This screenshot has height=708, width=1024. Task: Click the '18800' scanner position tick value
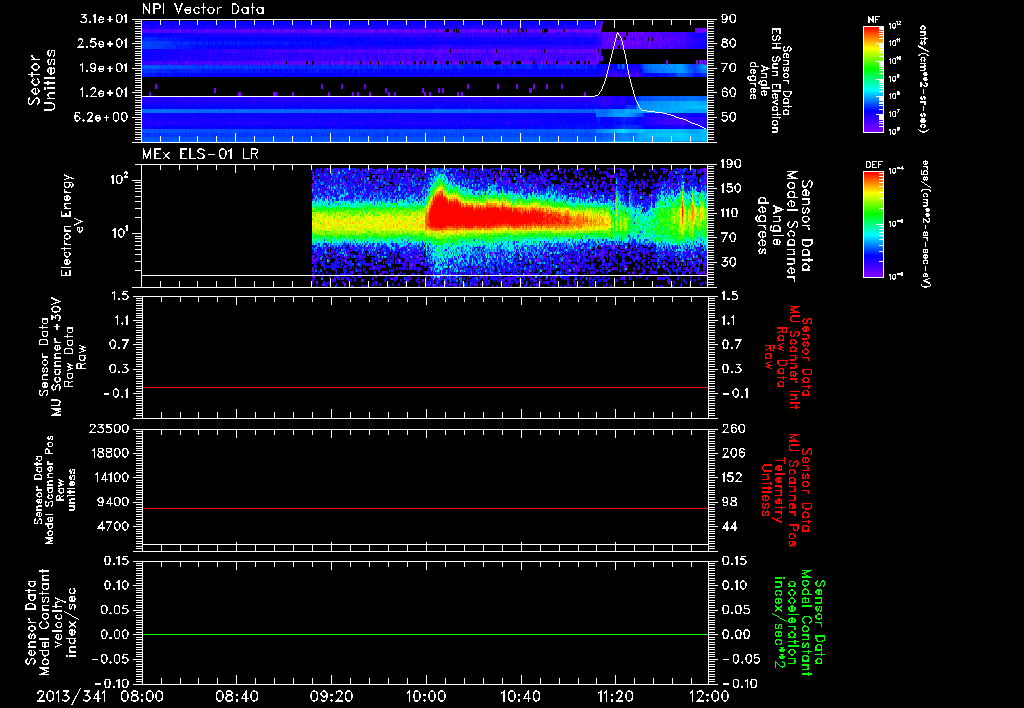coord(109,453)
